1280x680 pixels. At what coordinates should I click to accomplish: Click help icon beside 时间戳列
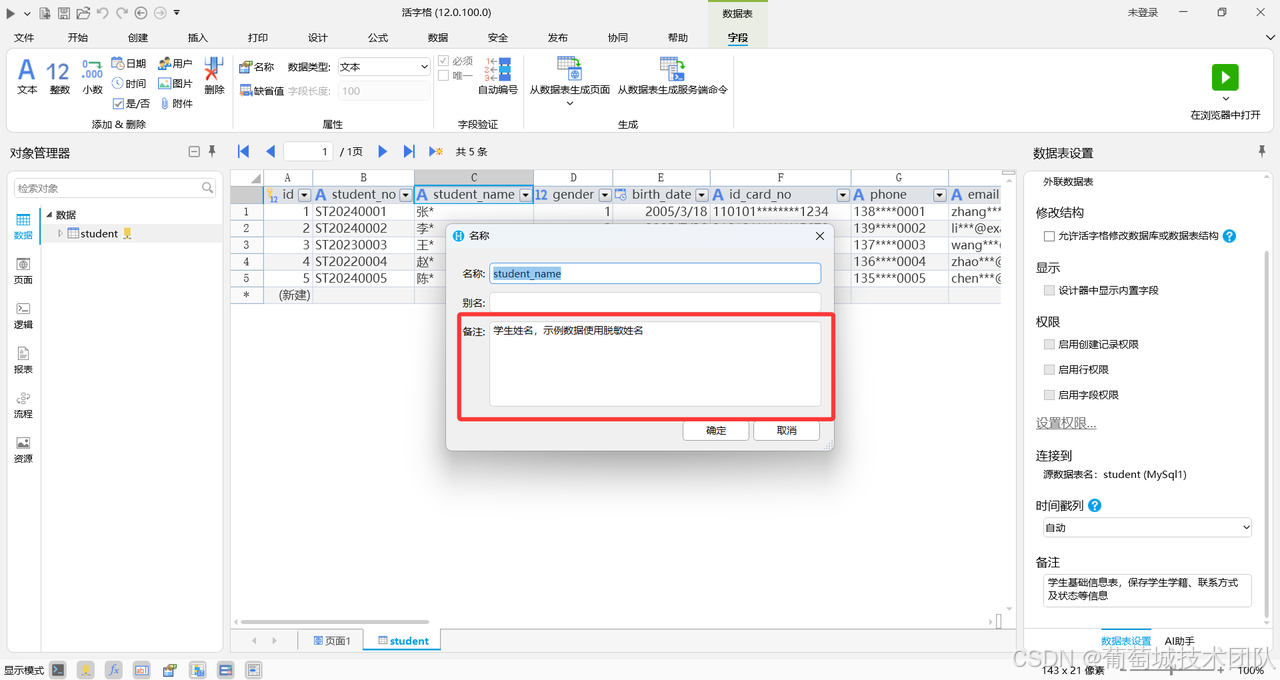(1095, 506)
